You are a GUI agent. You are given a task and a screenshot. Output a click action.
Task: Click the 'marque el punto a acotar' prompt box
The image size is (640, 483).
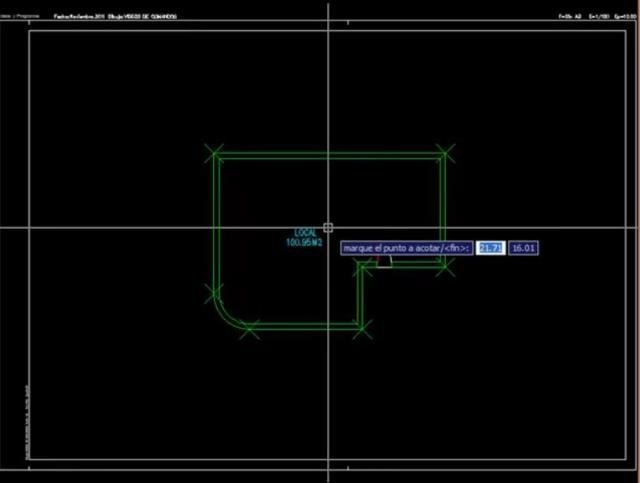coord(407,248)
